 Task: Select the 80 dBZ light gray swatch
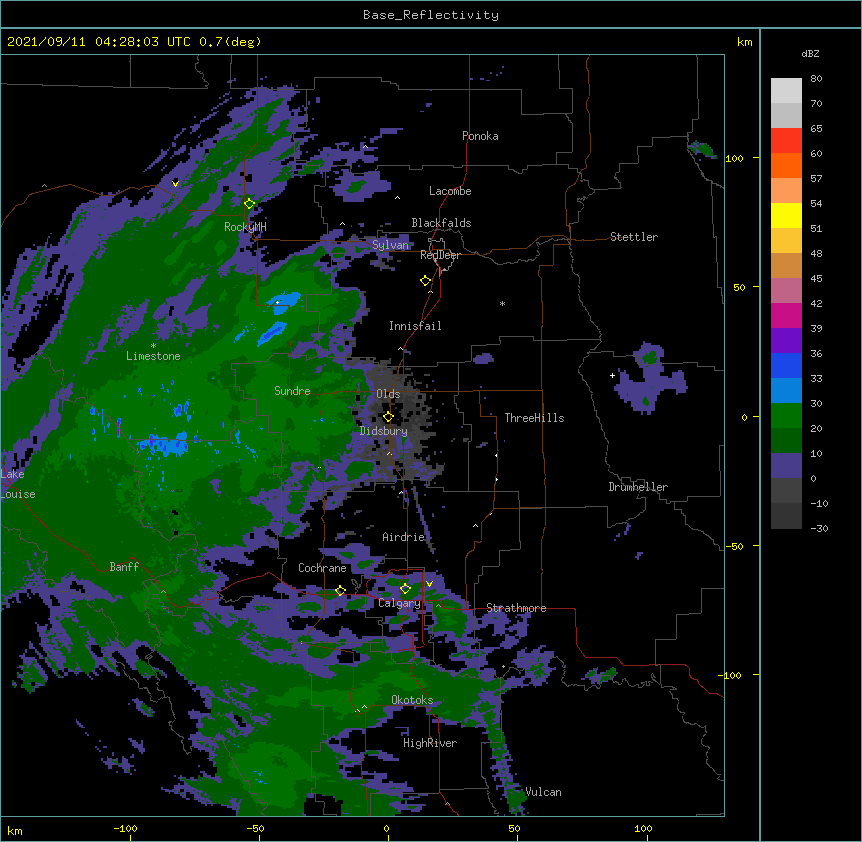[786, 91]
